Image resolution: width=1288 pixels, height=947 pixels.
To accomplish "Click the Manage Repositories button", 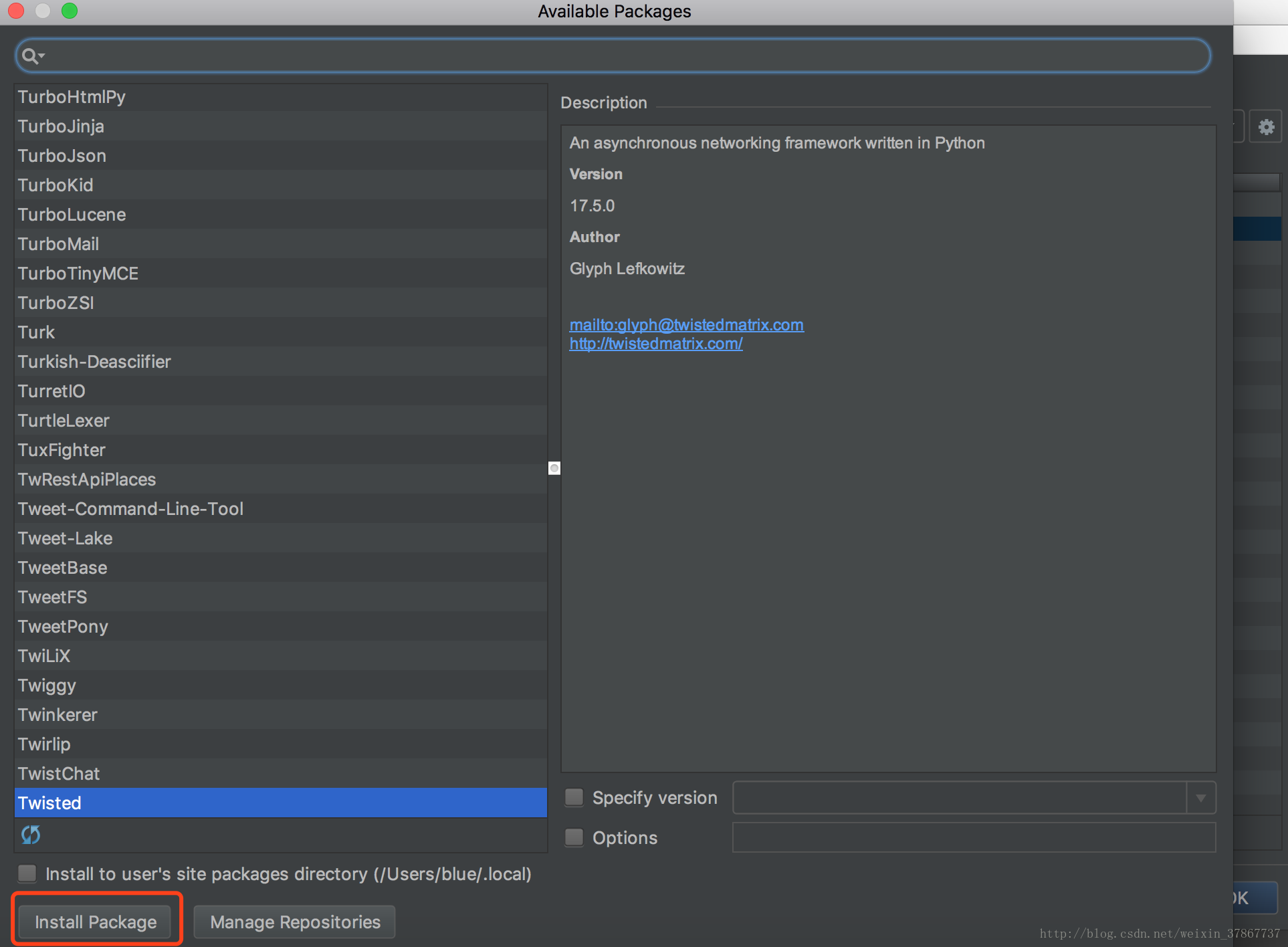I will pyautogui.click(x=295, y=922).
